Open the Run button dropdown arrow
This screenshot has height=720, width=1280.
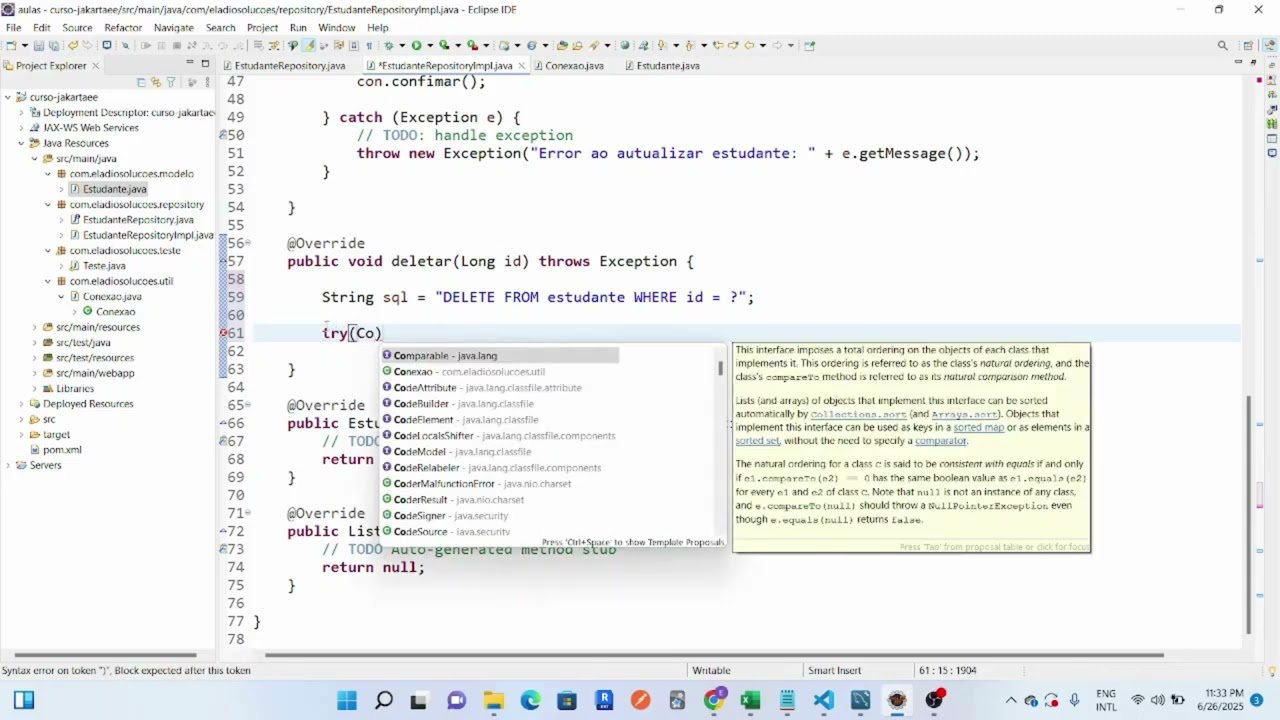click(429, 45)
